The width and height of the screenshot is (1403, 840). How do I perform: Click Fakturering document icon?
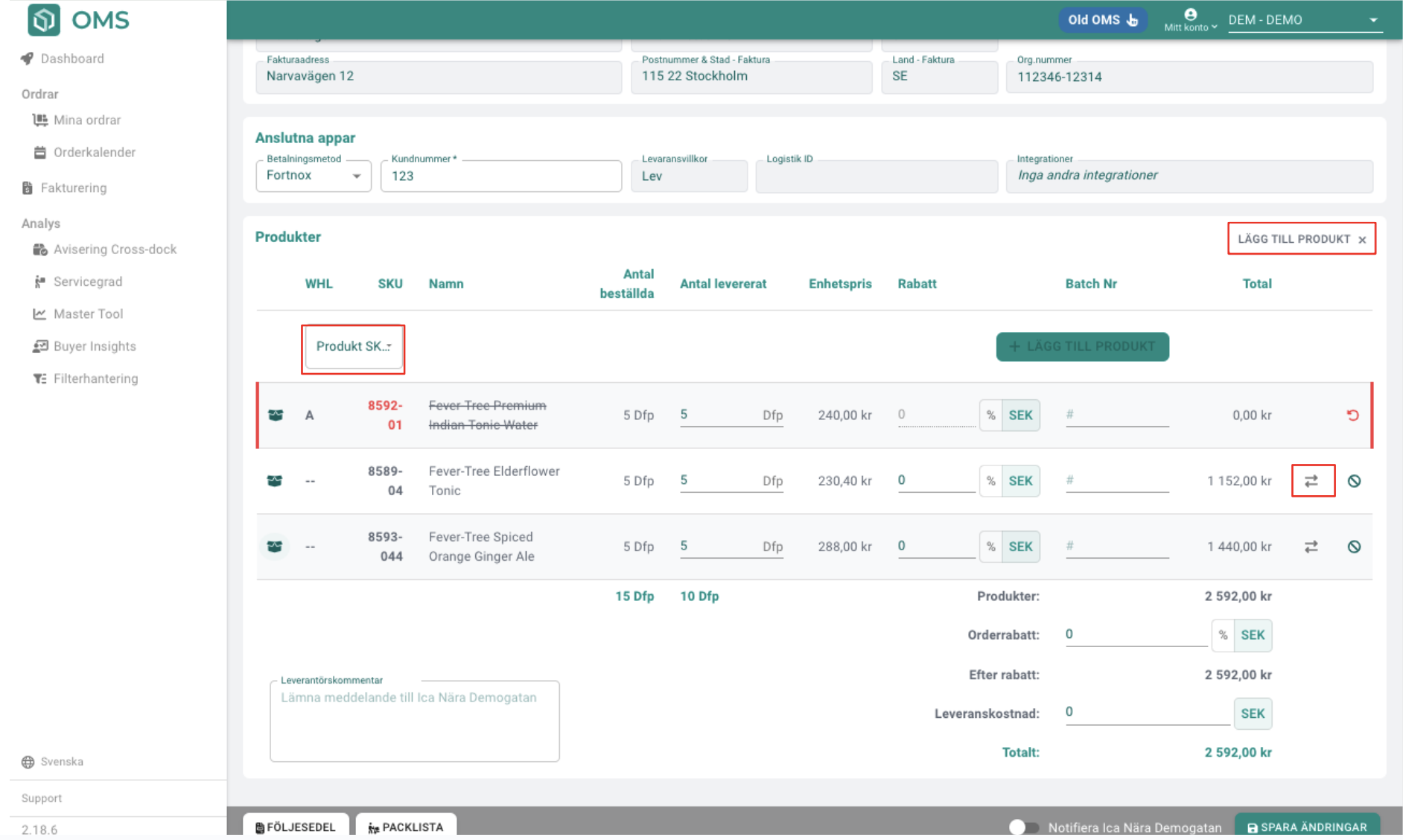click(x=28, y=188)
